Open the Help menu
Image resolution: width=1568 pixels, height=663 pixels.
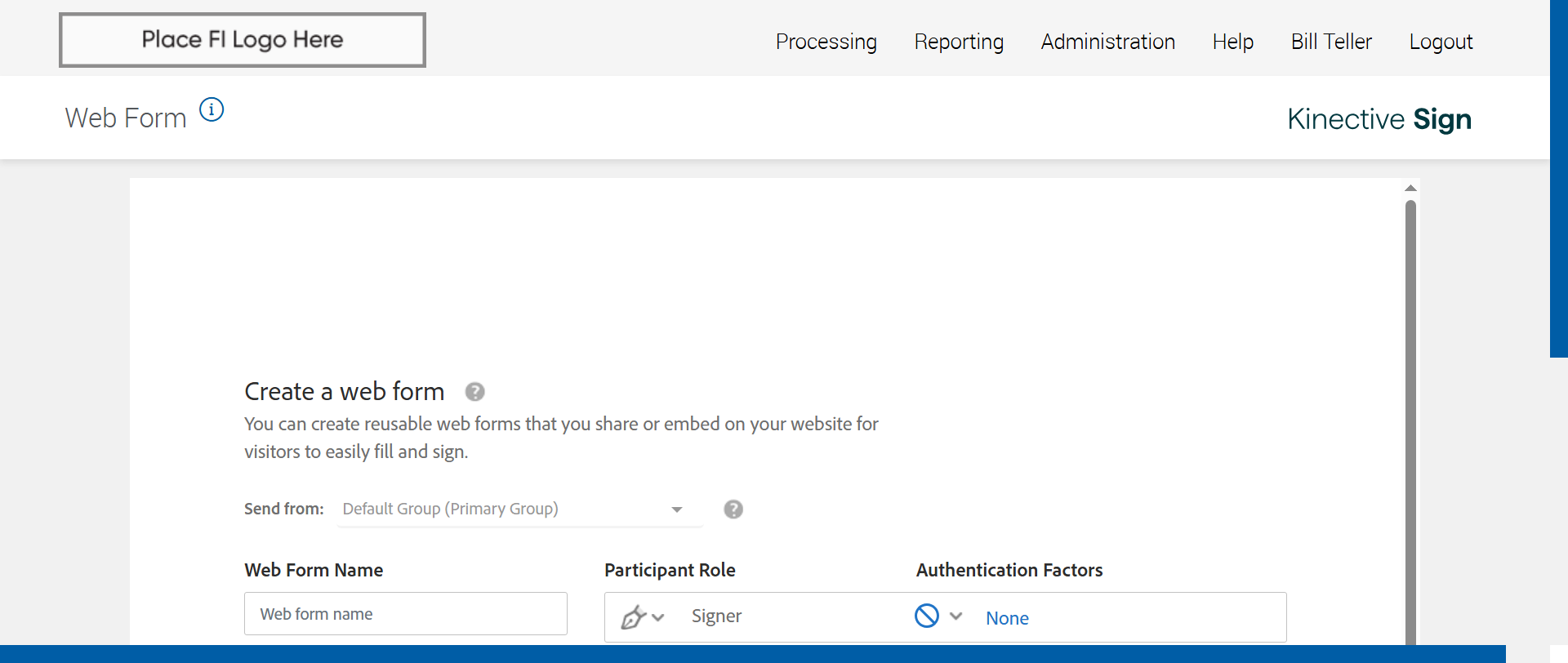pyautogui.click(x=1233, y=42)
